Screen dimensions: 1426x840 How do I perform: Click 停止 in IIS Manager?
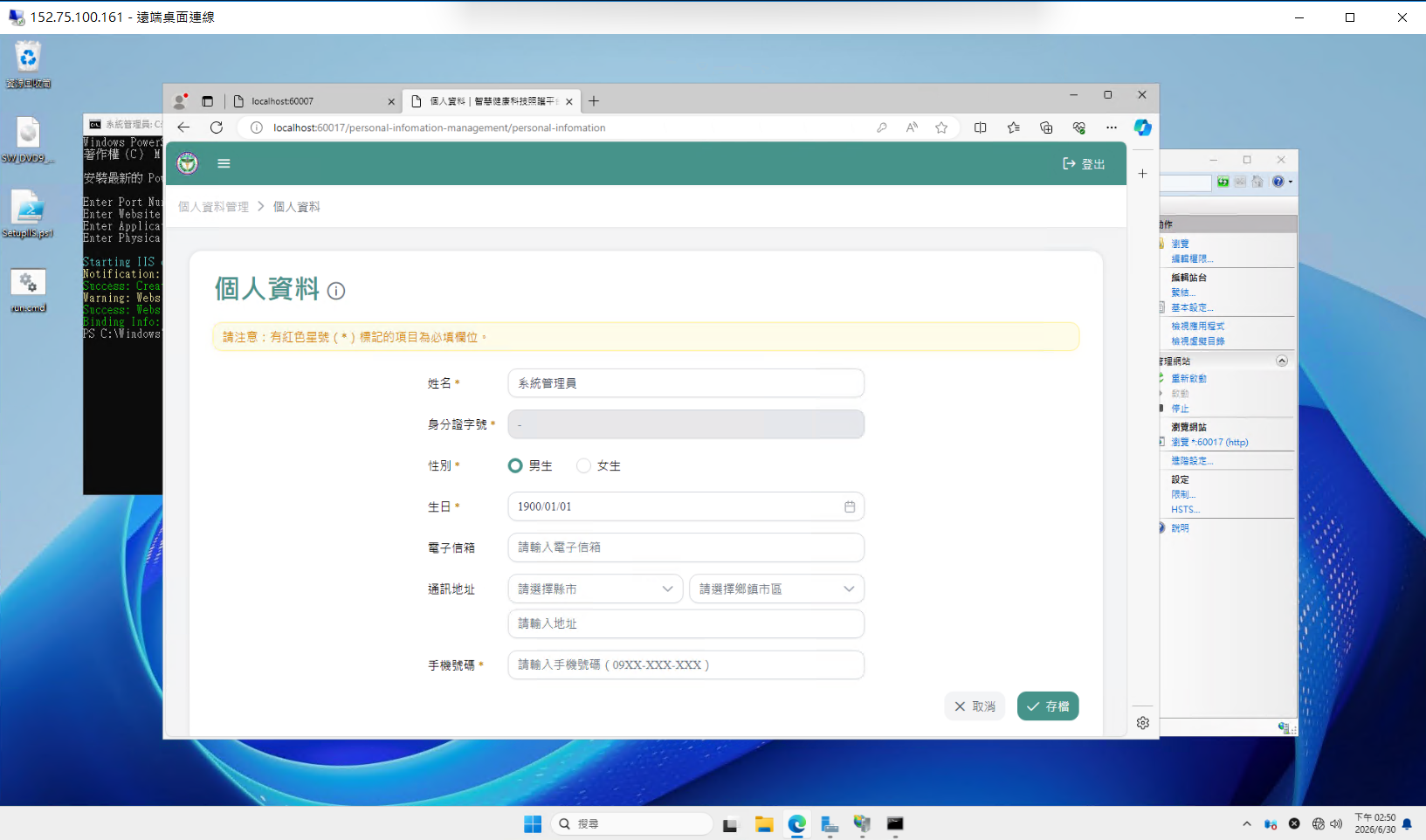coord(1180,409)
